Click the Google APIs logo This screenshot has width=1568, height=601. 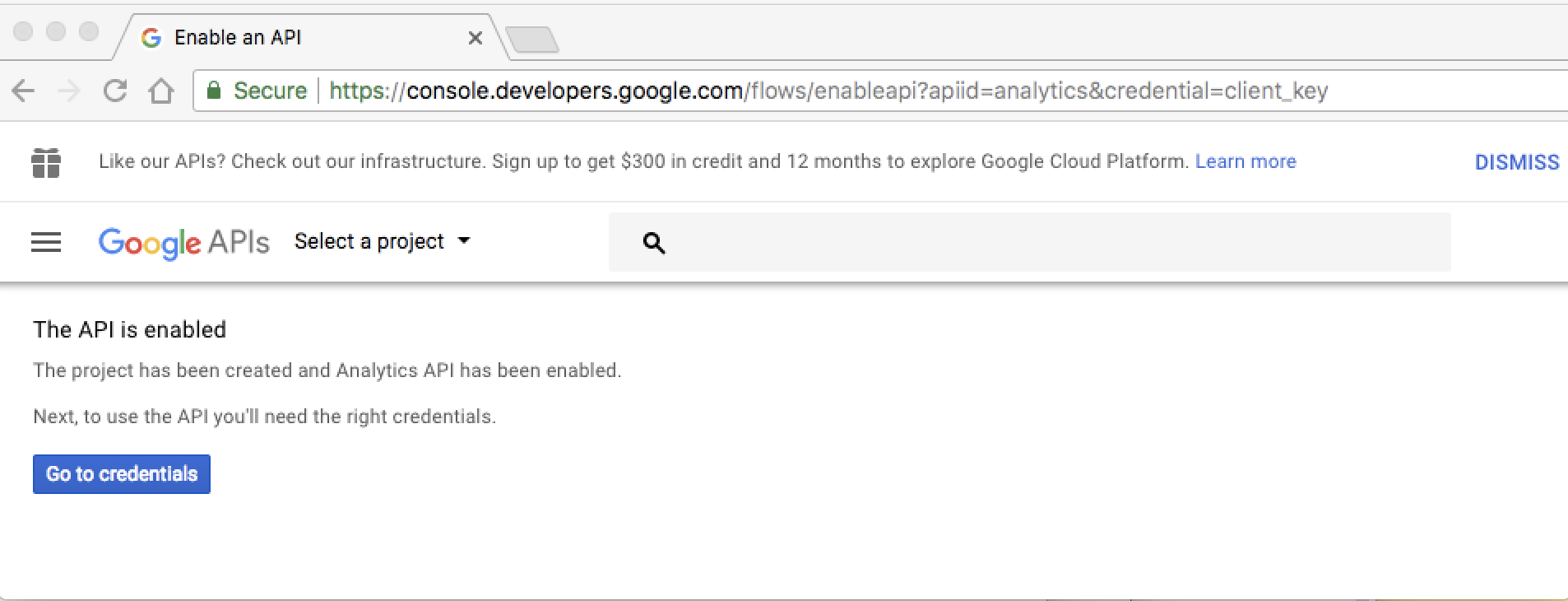click(183, 243)
